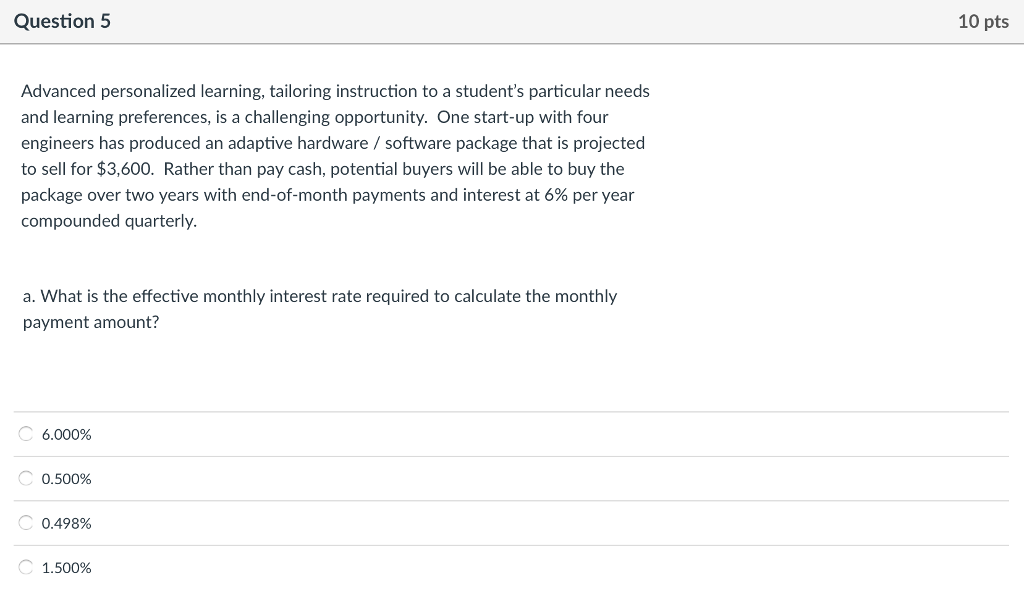Mark the 0.498% radio button
The width and height of the screenshot is (1024, 591).
pos(25,522)
